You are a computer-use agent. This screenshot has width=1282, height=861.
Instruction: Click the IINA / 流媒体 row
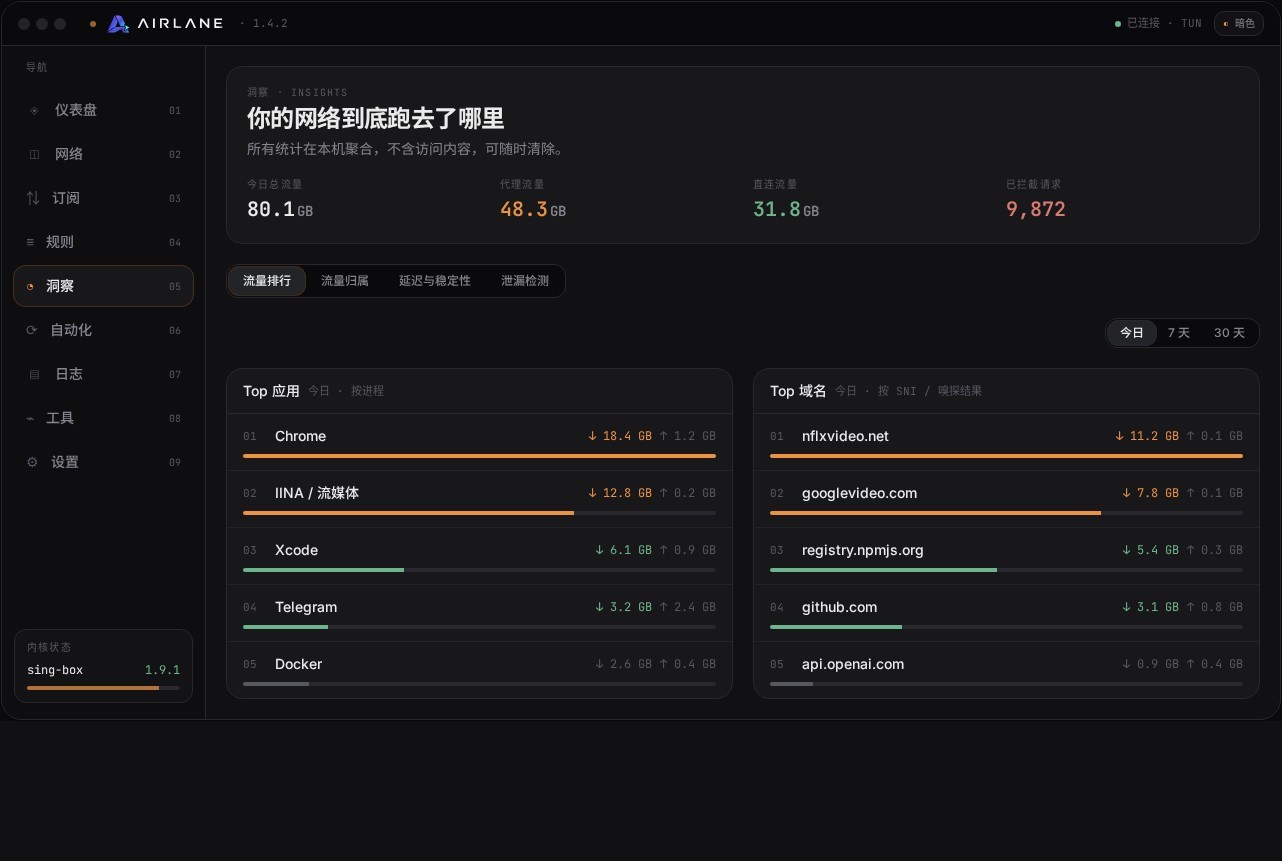click(479, 499)
